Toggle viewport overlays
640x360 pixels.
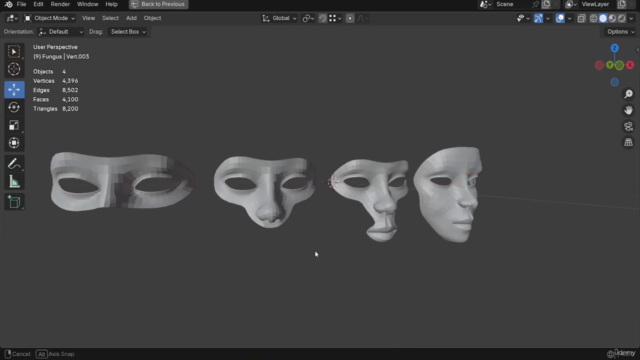560,18
